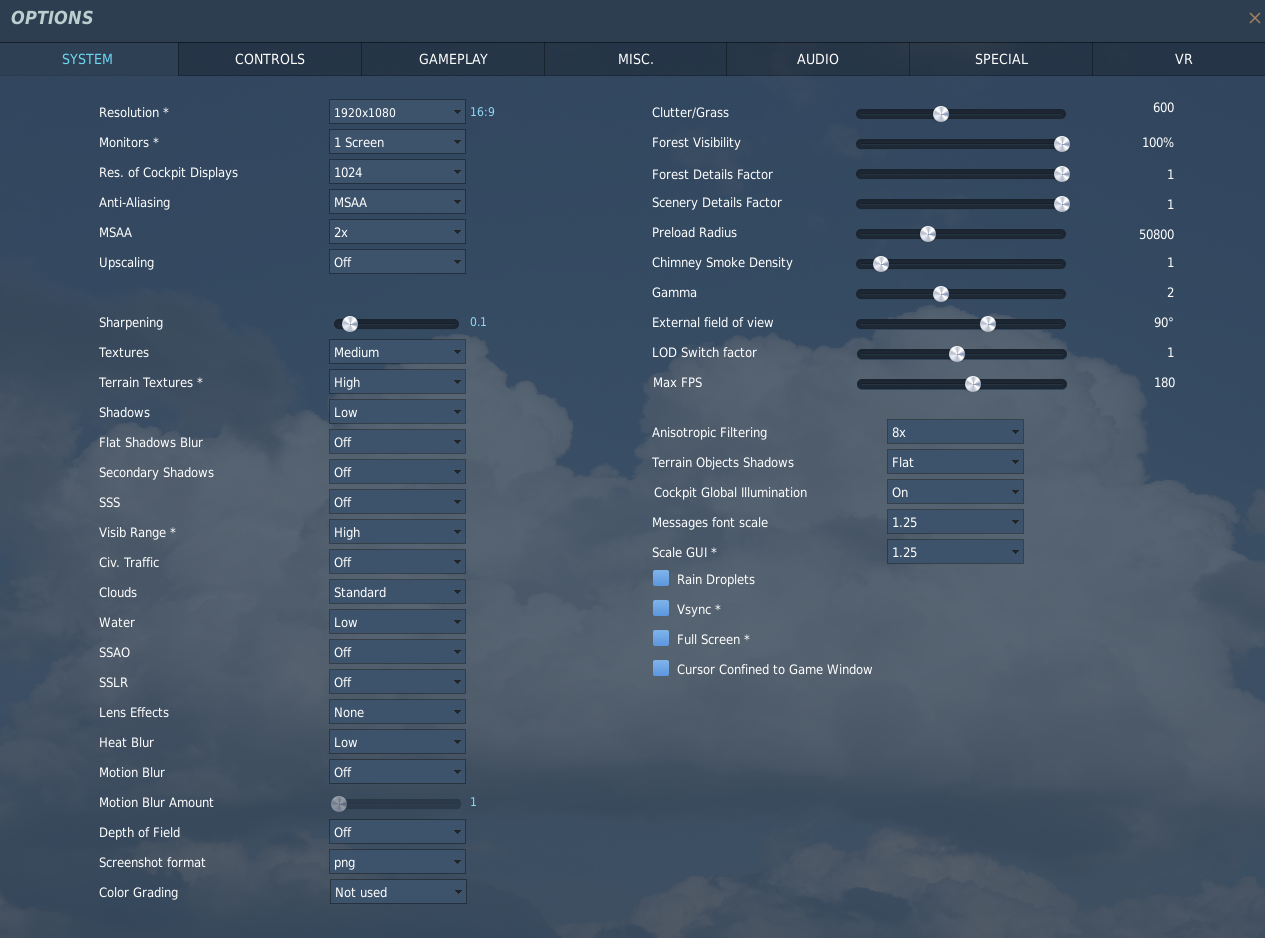Expand the Visib Range dropdown
Image resolution: width=1265 pixels, height=938 pixels.
(x=397, y=532)
